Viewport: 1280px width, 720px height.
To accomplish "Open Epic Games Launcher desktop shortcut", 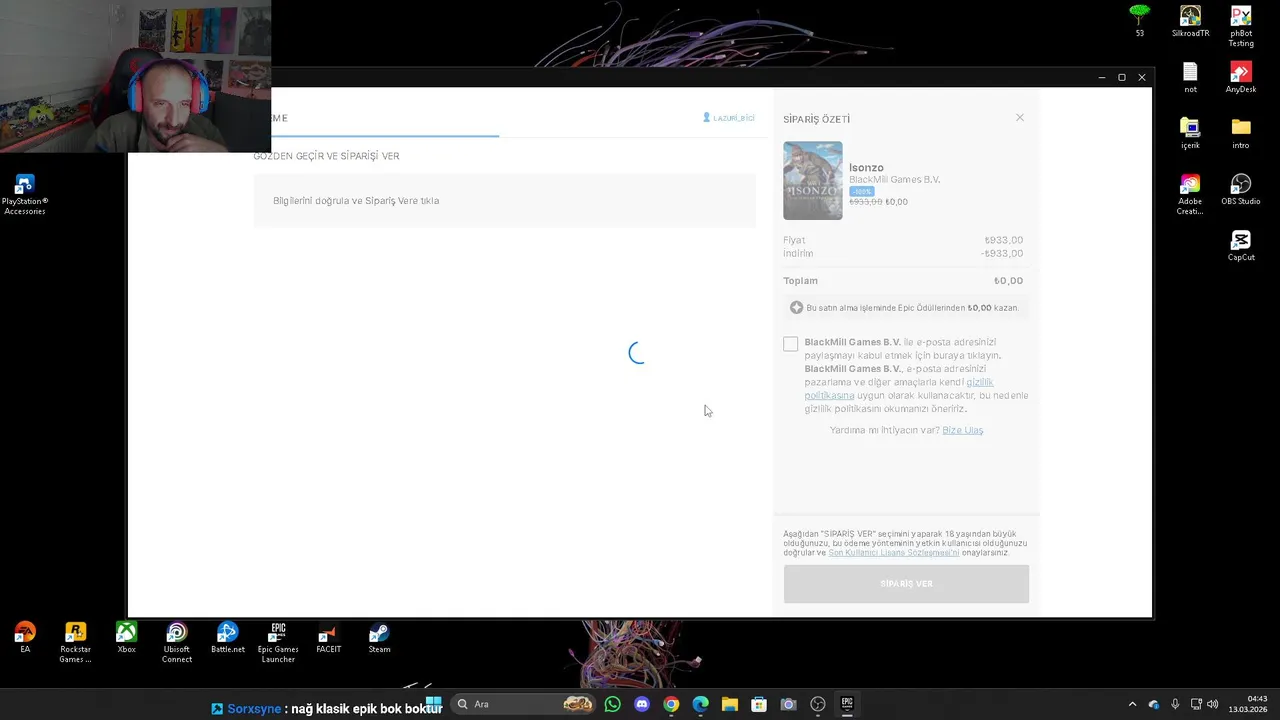I will click(x=278, y=642).
